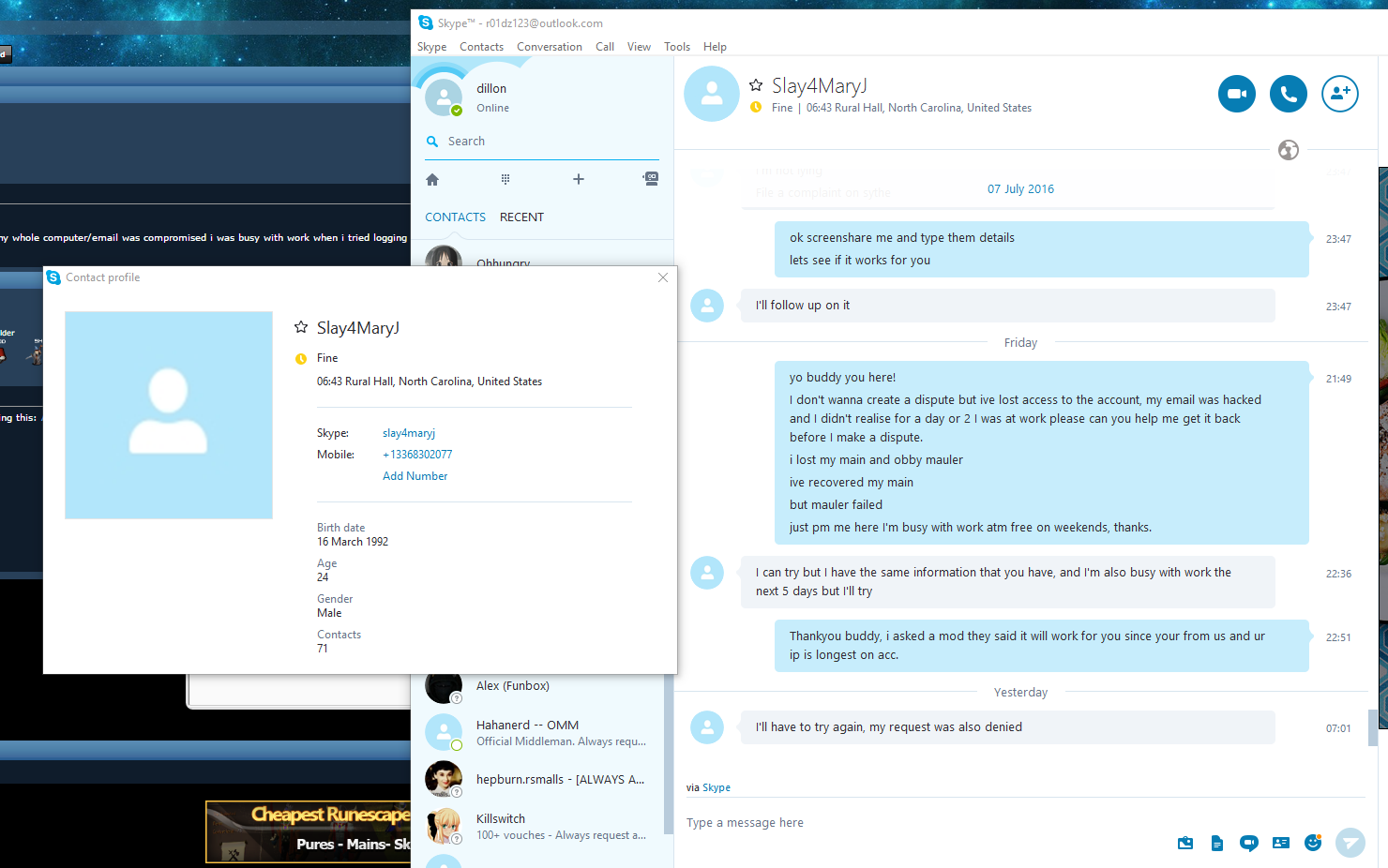Open the Tools menu
This screenshot has height=868, width=1388.
677,47
